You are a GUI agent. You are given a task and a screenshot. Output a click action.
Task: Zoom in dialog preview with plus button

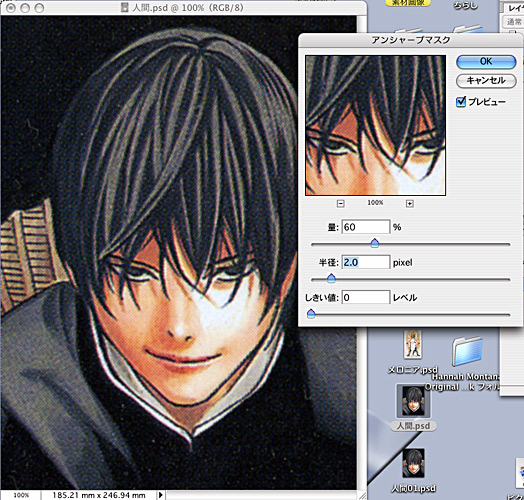(410, 203)
